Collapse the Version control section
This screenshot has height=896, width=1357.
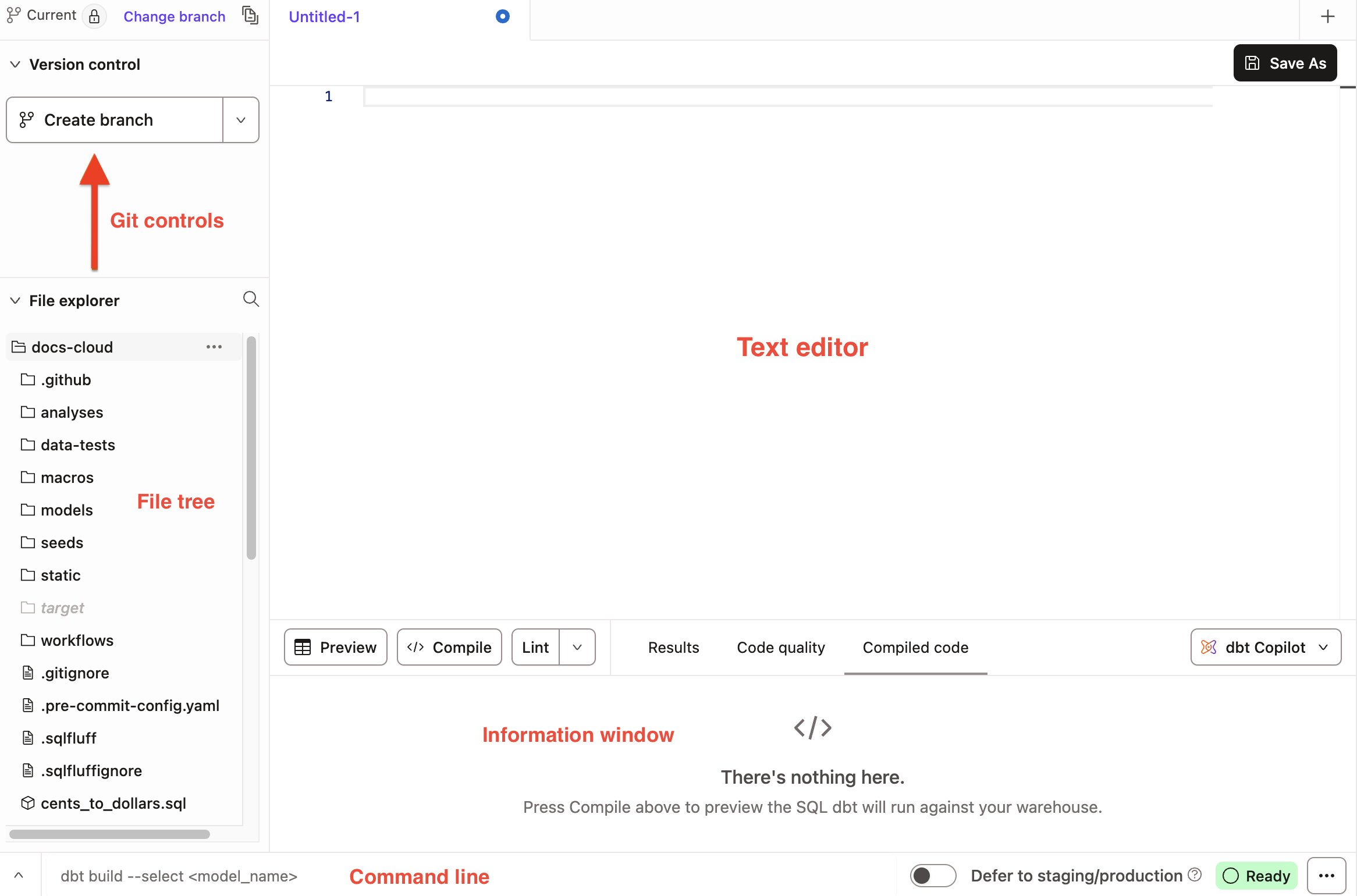tap(15, 64)
